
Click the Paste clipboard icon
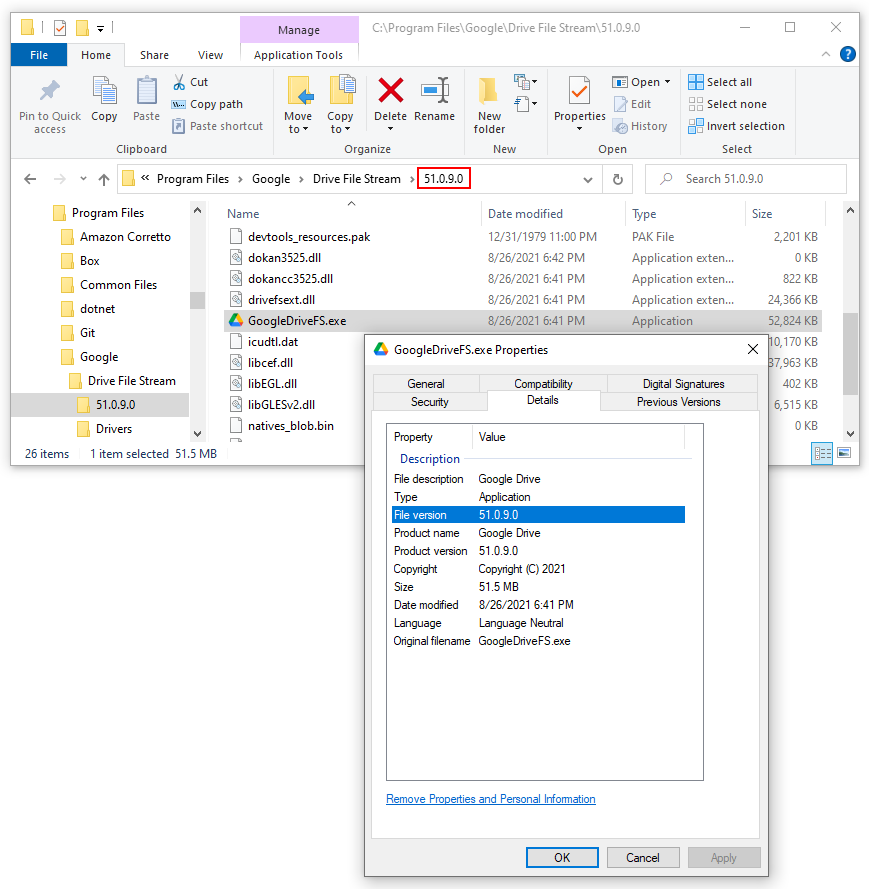146,91
